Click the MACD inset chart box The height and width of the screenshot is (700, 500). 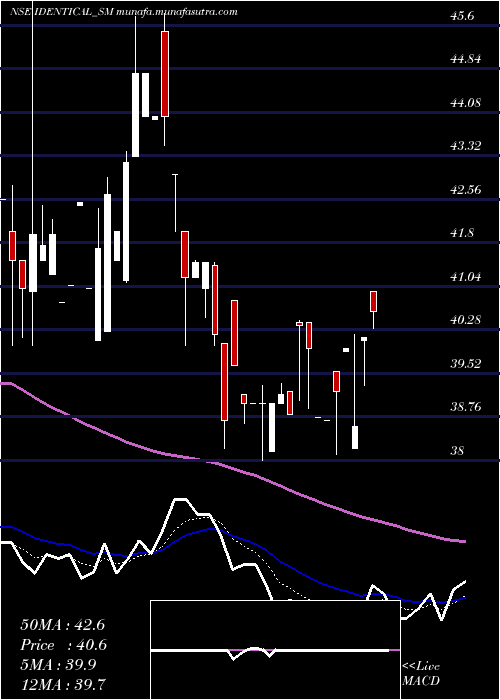coord(275,650)
